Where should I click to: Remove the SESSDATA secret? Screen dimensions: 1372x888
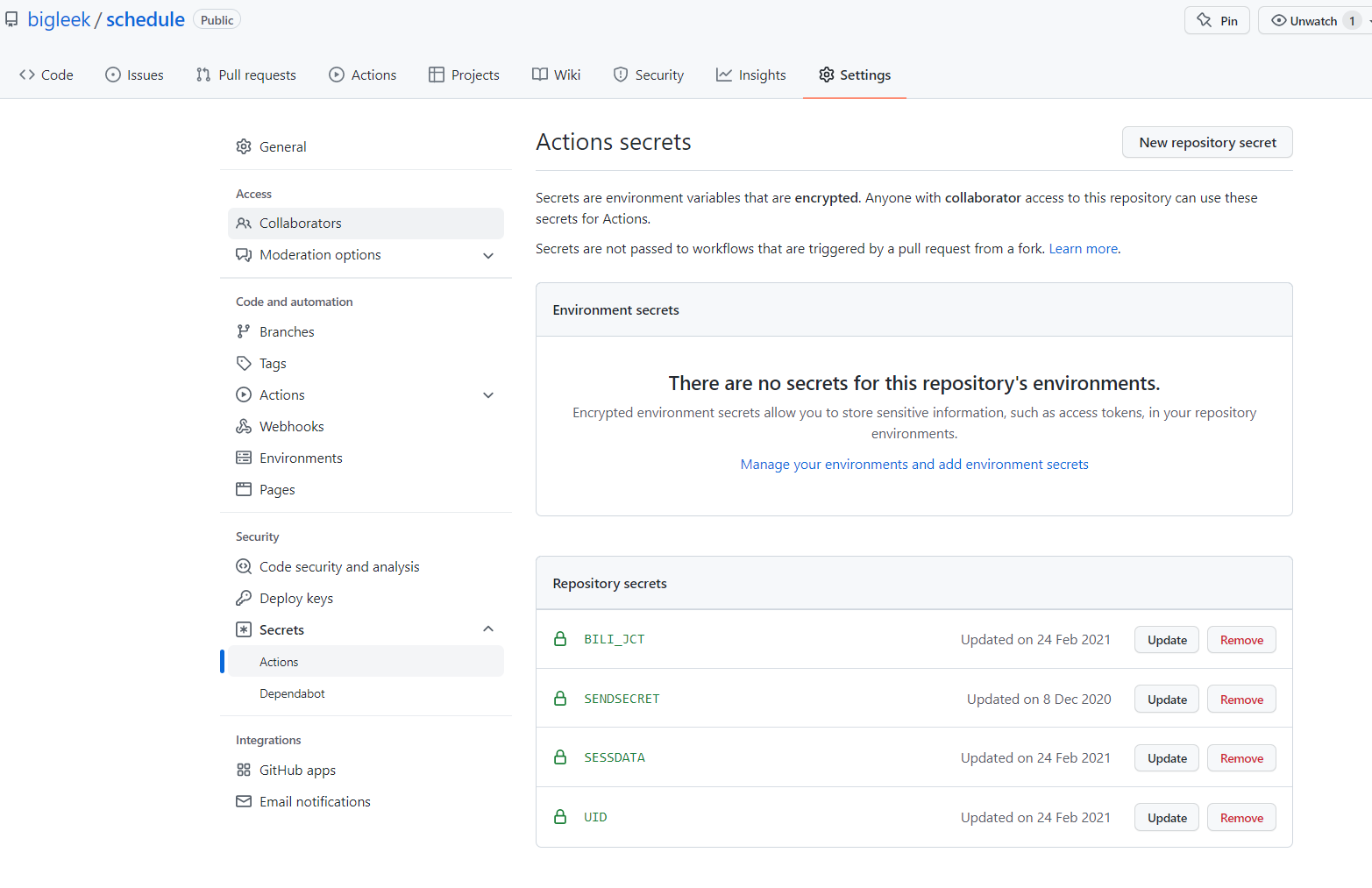click(1241, 758)
